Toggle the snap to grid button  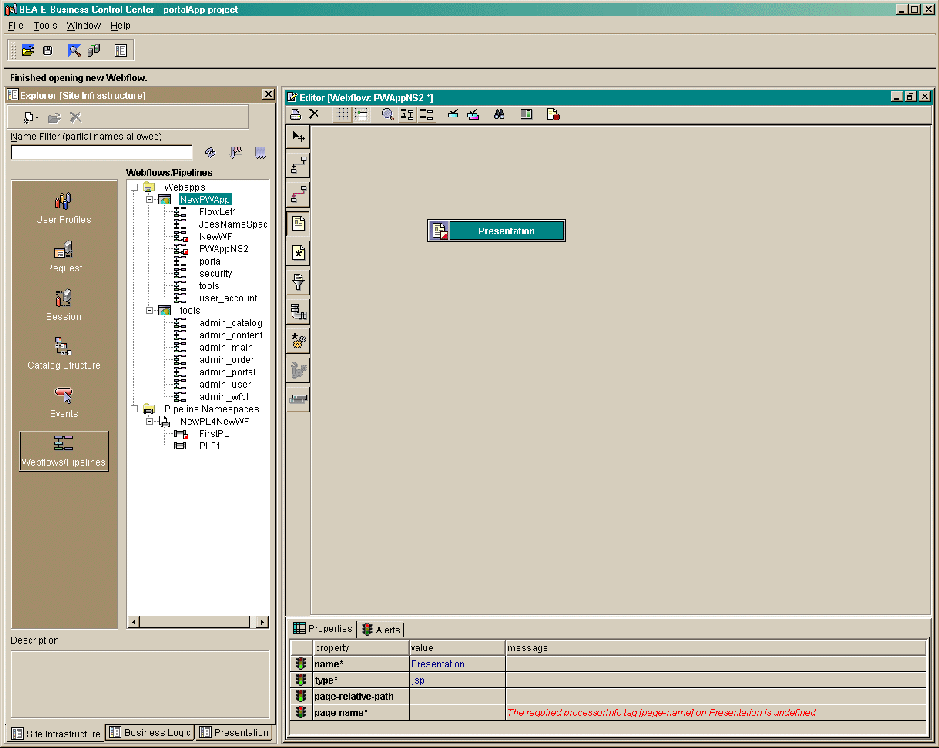(x=361, y=114)
